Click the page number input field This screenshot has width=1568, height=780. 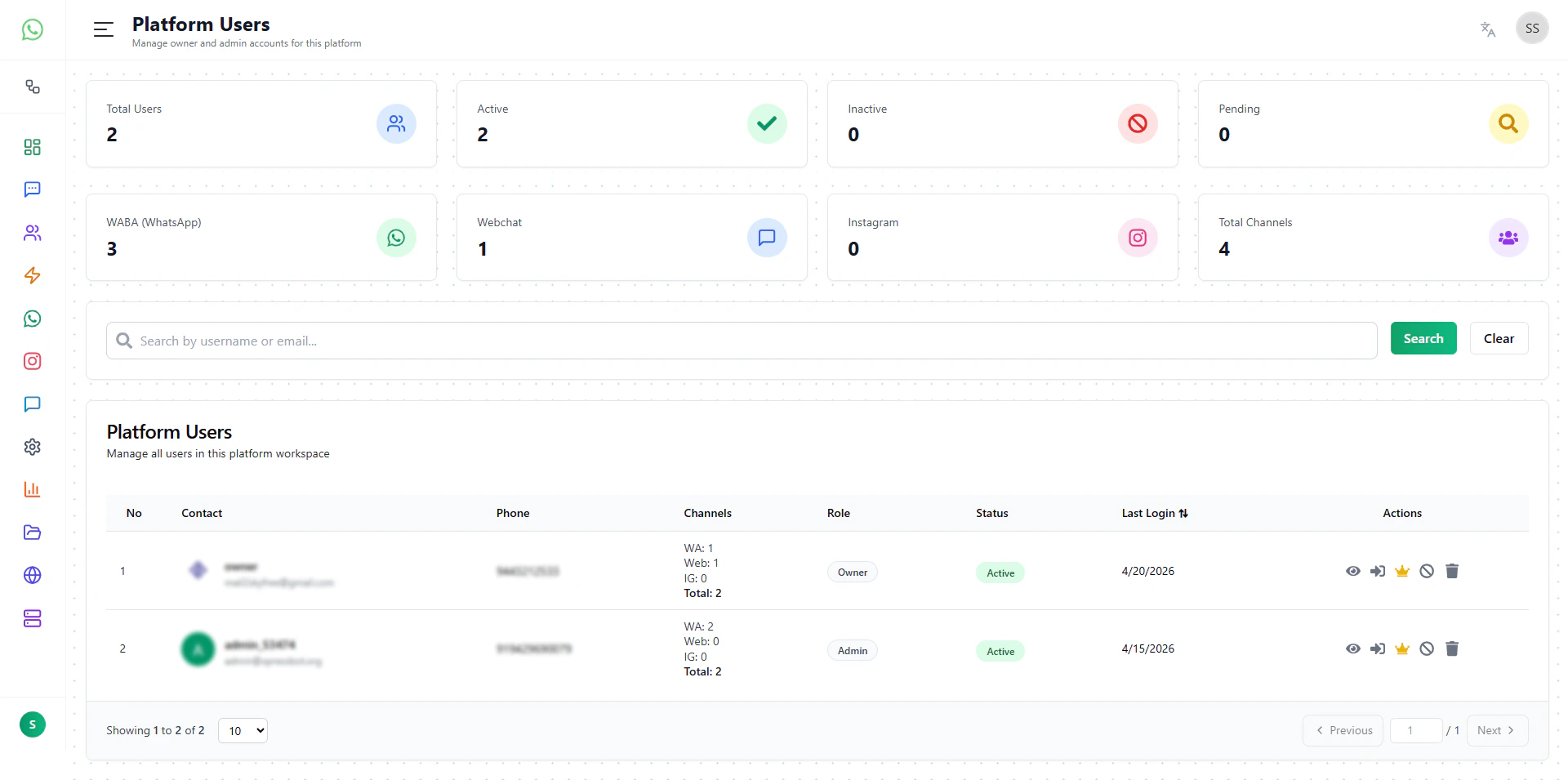click(1416, 730)
